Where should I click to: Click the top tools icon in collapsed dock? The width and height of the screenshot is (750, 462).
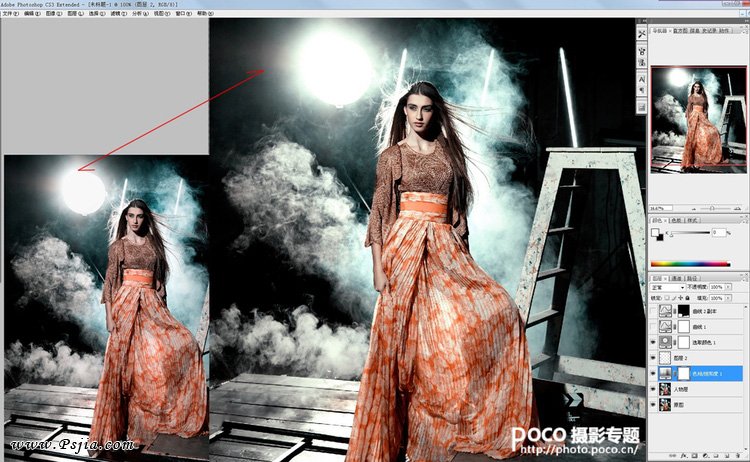point(641,36)
